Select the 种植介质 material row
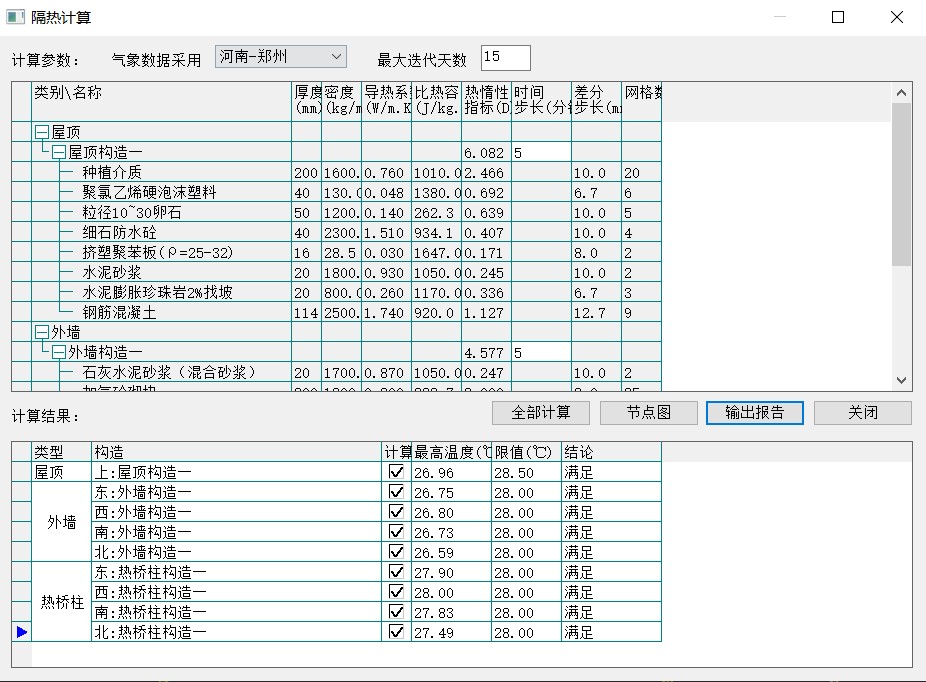Viewport: 926px width, 682px height. (112, 173)
